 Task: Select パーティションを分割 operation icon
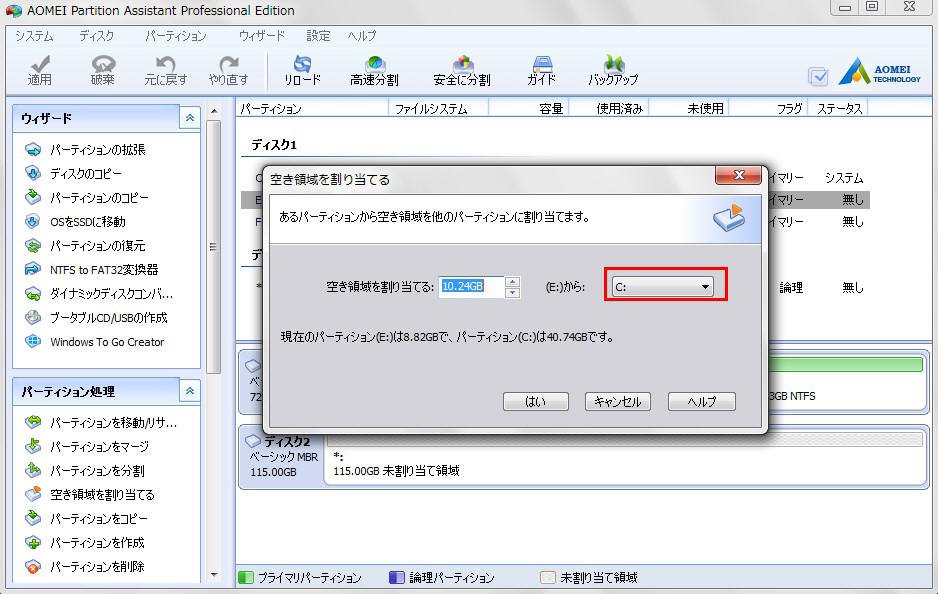[33, 470]
